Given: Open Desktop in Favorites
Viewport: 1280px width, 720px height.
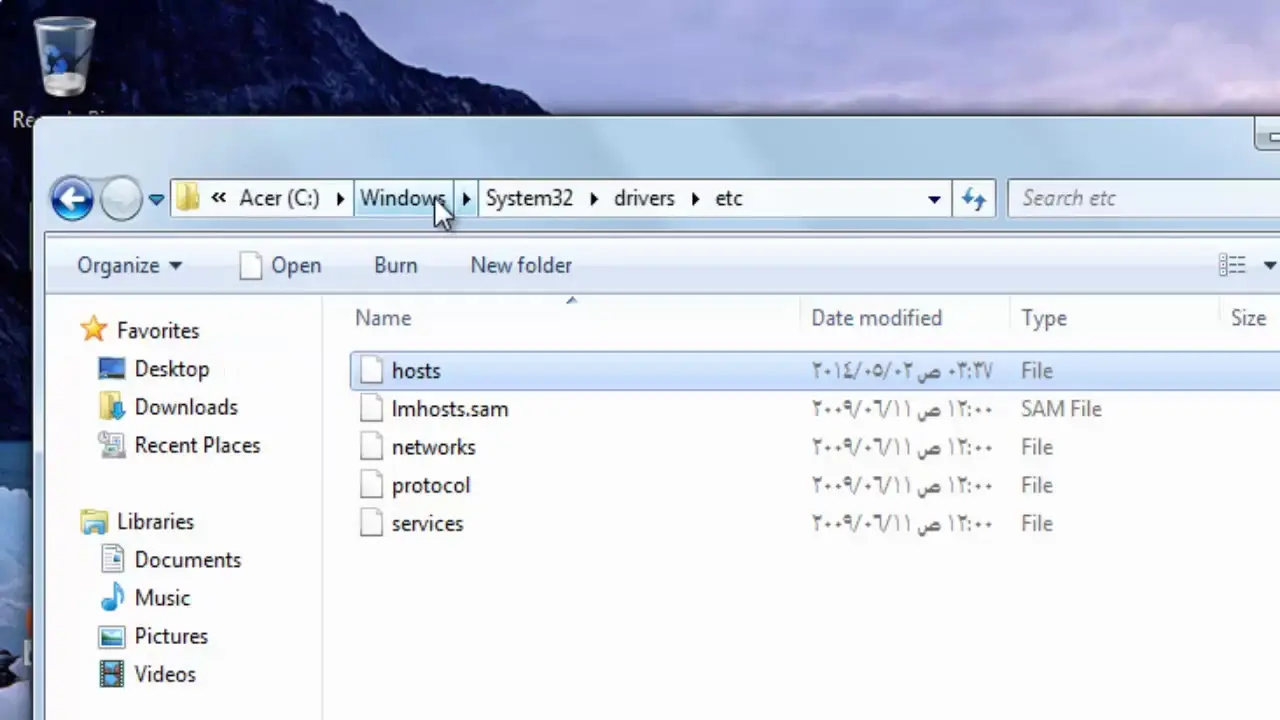Looking at the screenshot, I should pyautogui.click(x=172, y=369).
